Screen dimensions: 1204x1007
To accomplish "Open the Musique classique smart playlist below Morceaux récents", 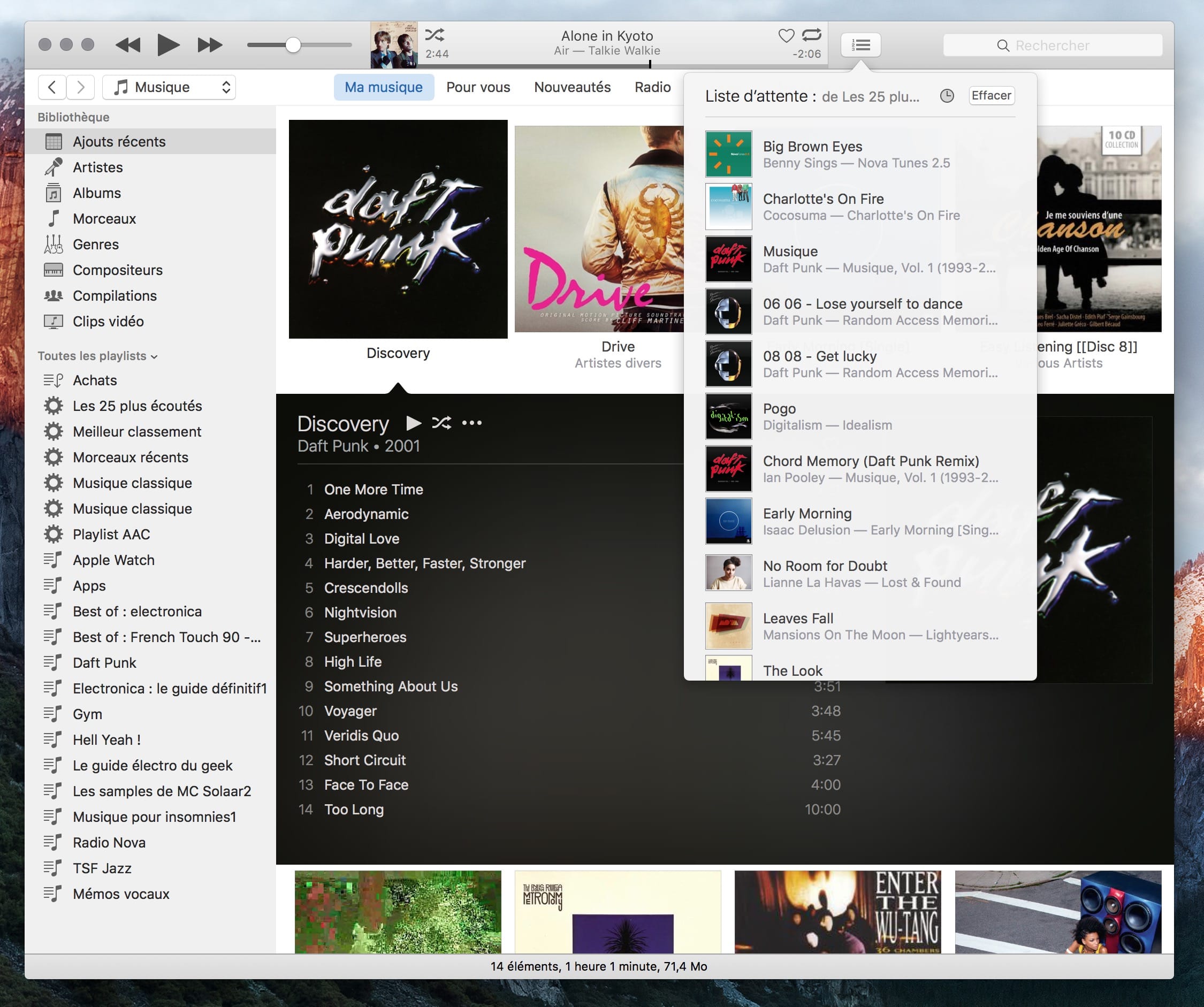I will tap(132, 483).
